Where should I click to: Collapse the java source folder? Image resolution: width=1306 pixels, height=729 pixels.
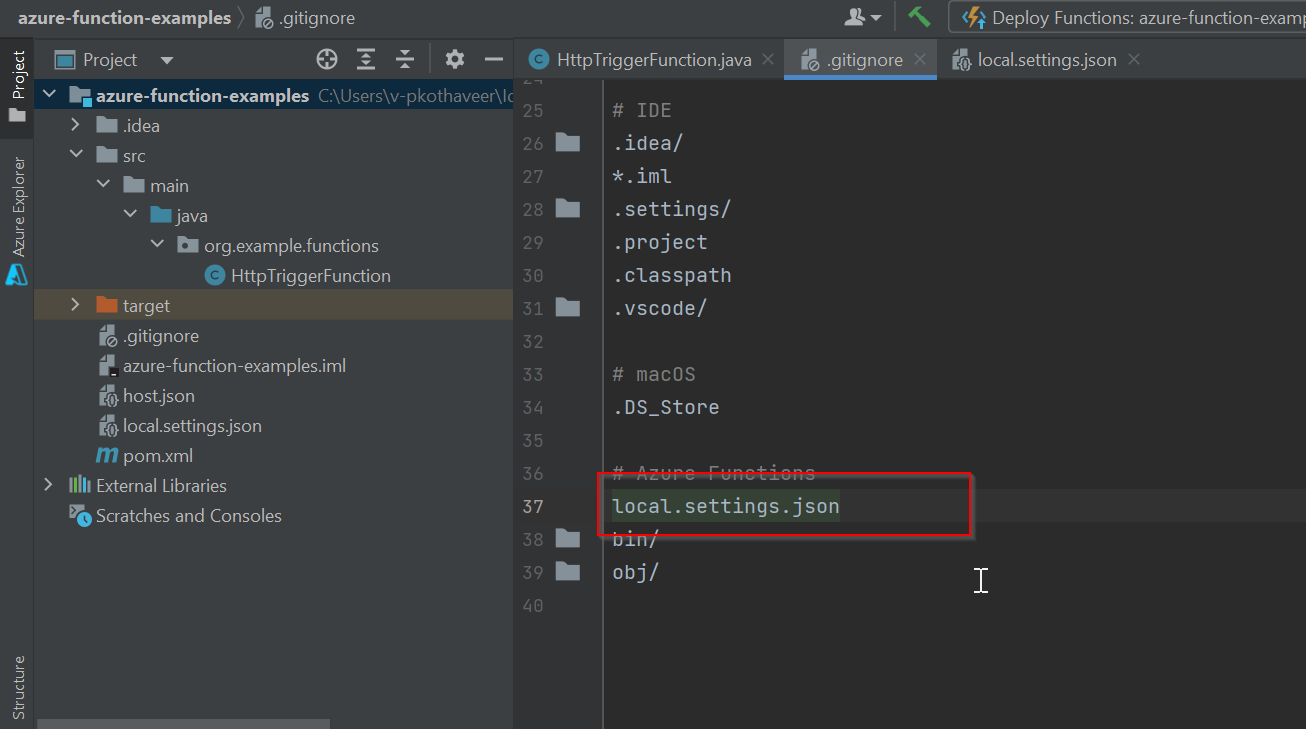coord(130,216)
